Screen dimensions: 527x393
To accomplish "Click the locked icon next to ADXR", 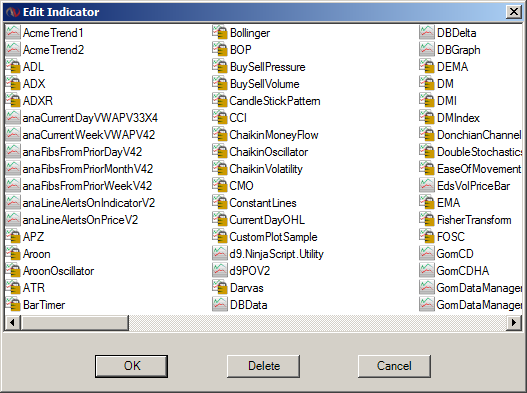I will [13, 101].
